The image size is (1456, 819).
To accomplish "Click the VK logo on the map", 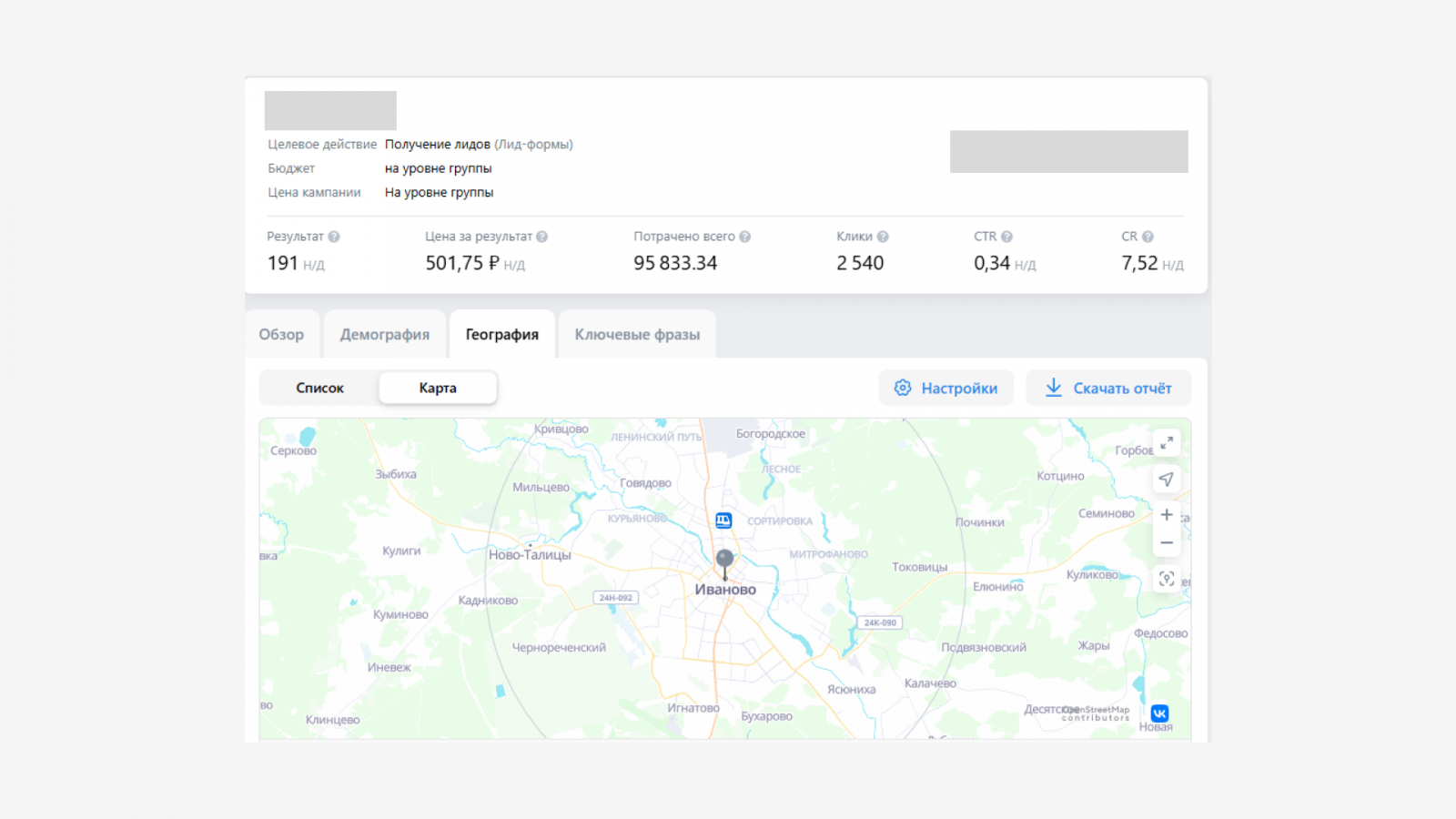I will click(1159, 713).
